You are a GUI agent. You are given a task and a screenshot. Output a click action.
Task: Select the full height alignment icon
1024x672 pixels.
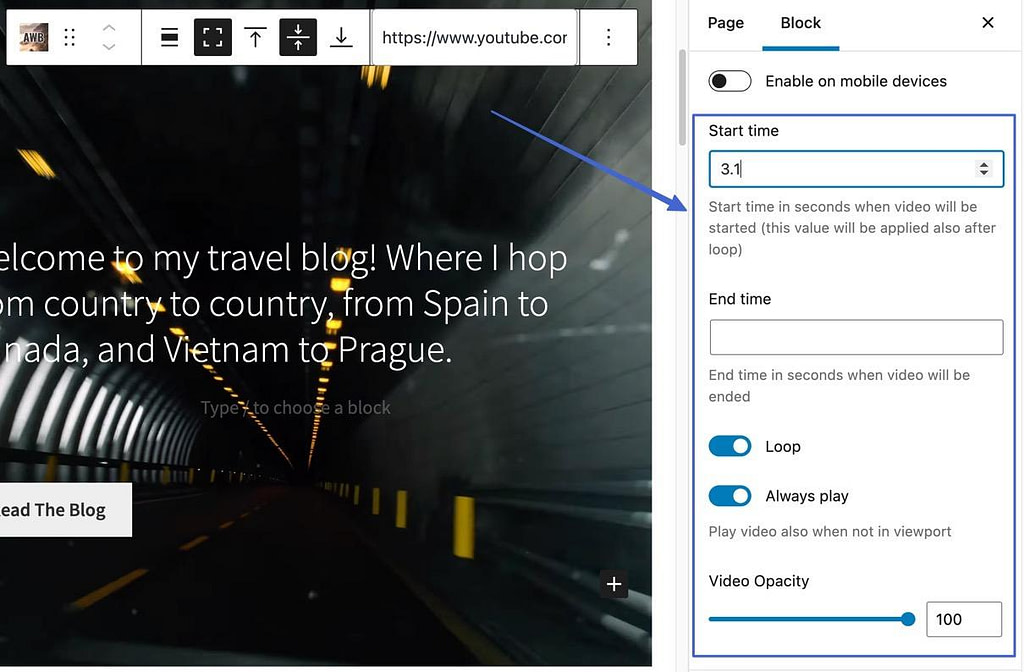point(213,37)
